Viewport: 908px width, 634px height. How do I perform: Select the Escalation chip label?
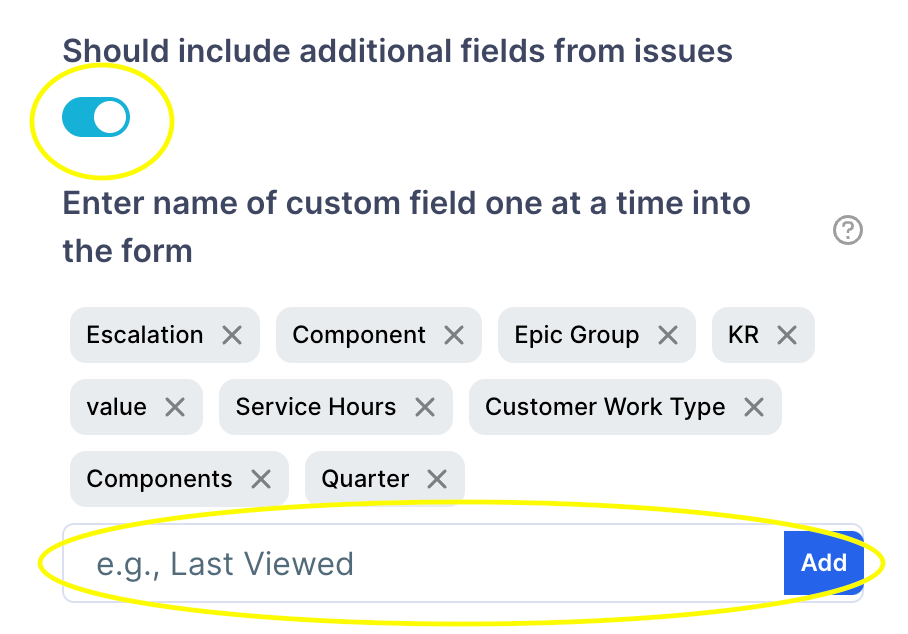tap(143, 335)
